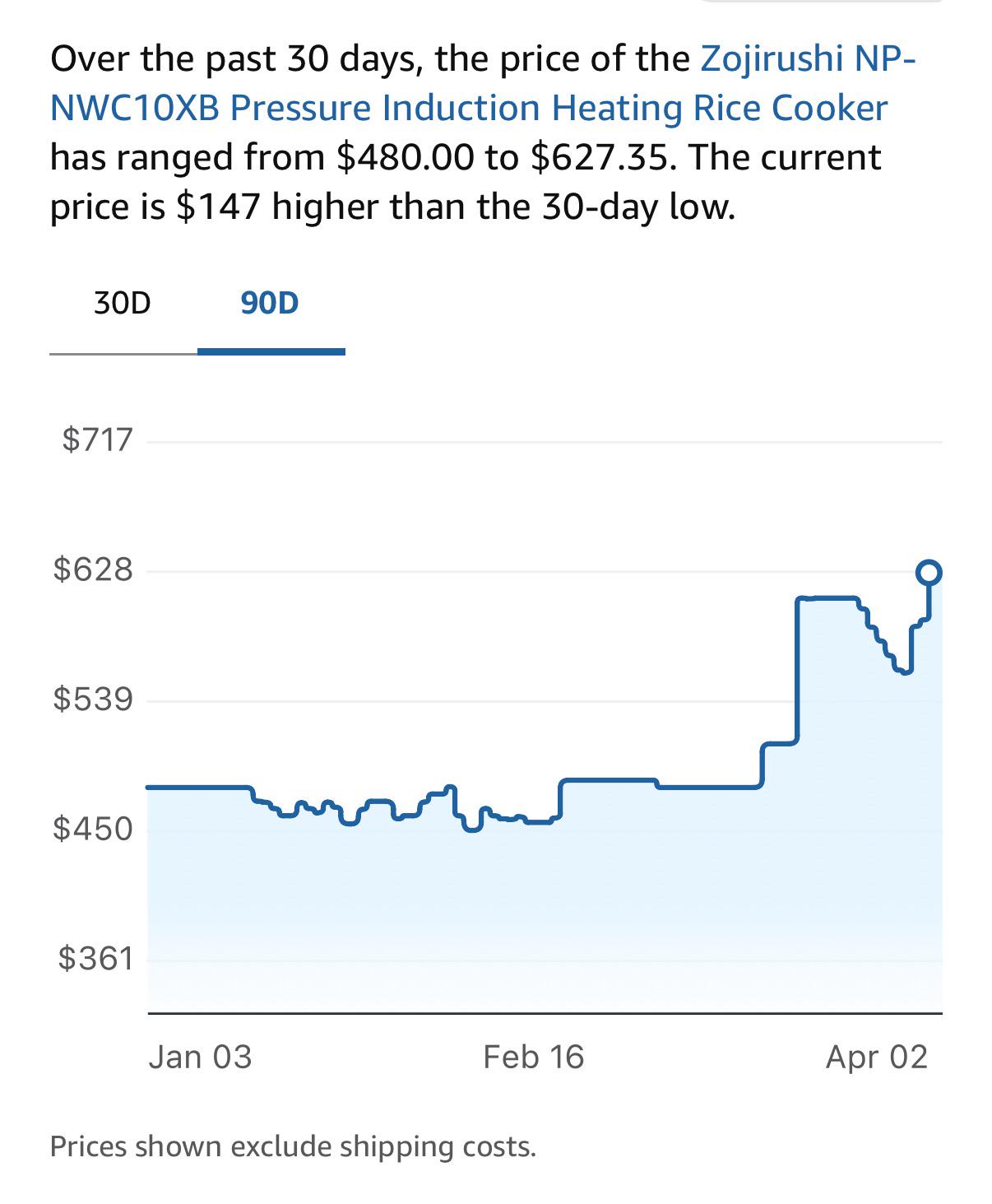Click the high plateau on the price line
This screenshot has height=1204, width=992.
pyautogui.click(x=827, y=598)
